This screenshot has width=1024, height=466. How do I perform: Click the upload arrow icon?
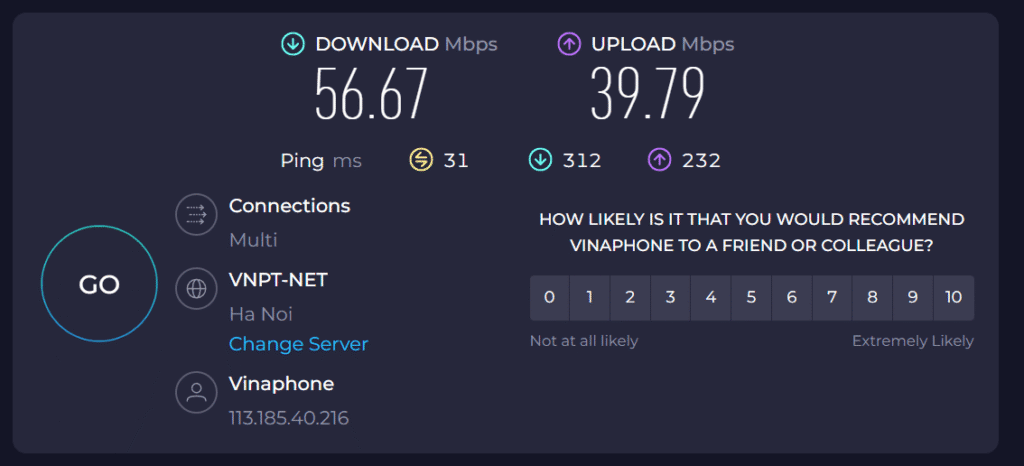coord(569,44)
